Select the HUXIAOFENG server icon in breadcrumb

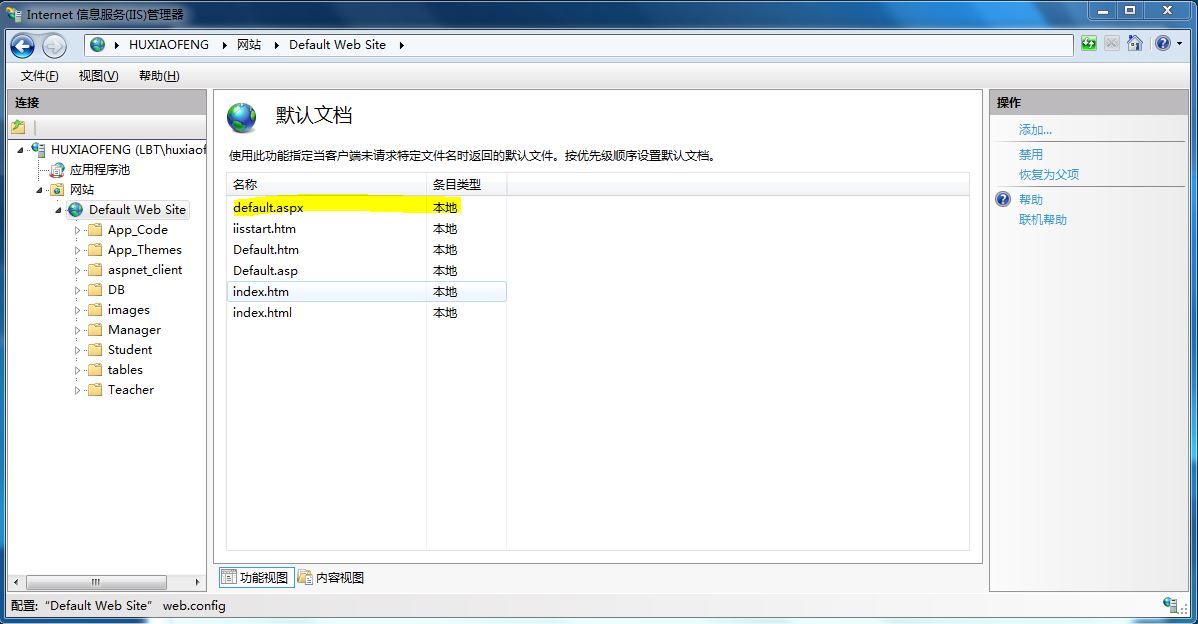(x=98, y=44)
